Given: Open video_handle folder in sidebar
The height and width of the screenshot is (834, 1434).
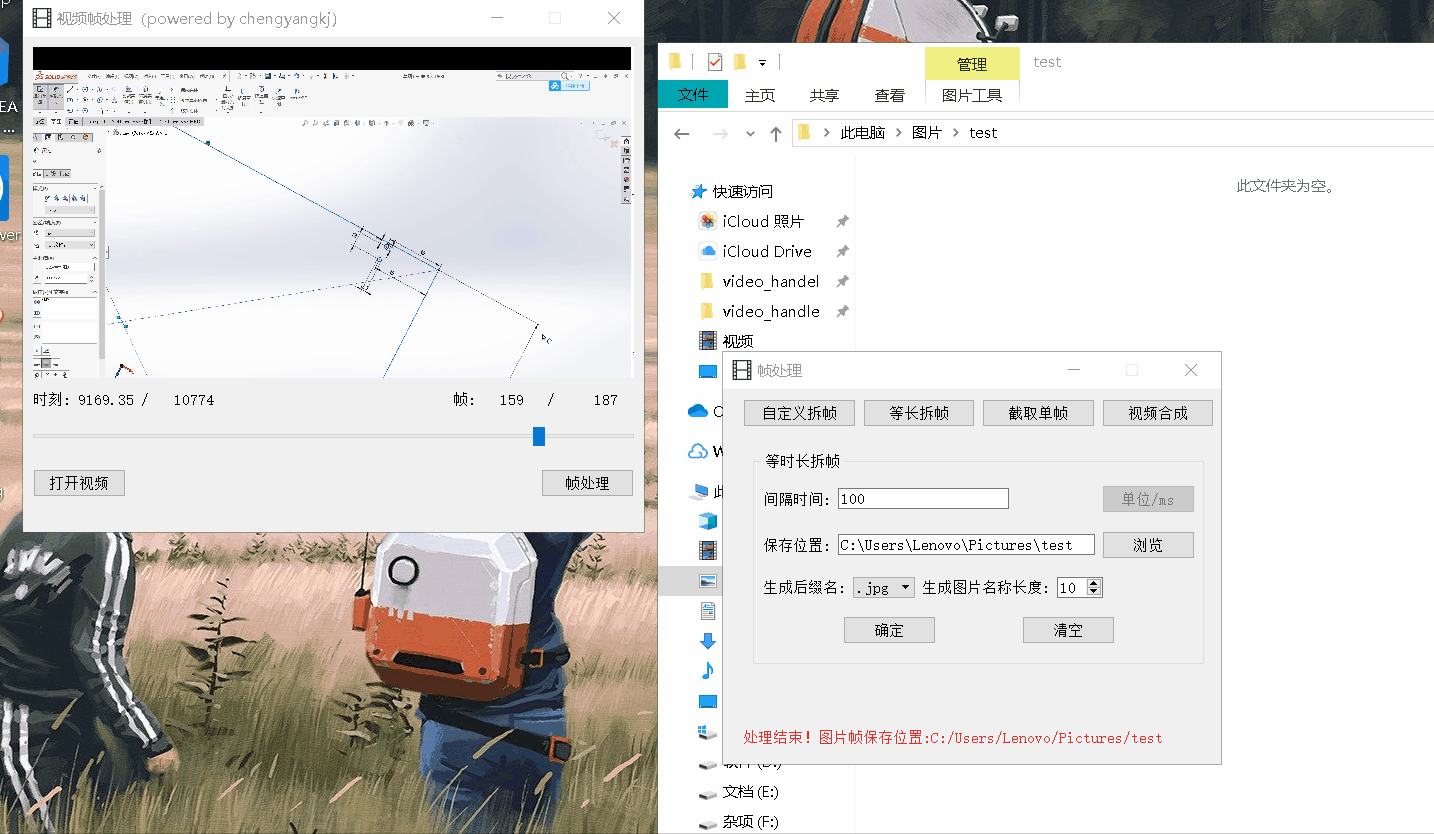Looking at the screenshot, I should click(771, 312).
